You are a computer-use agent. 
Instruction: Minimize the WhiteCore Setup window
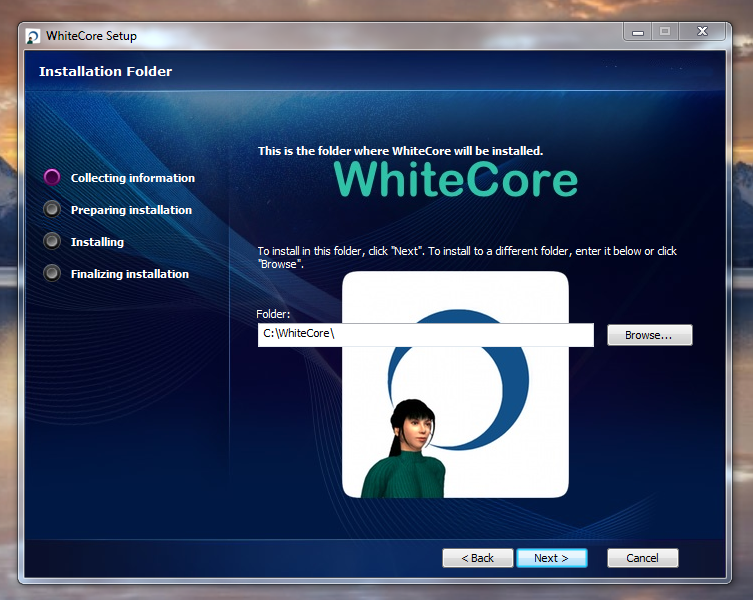point(638,32)
